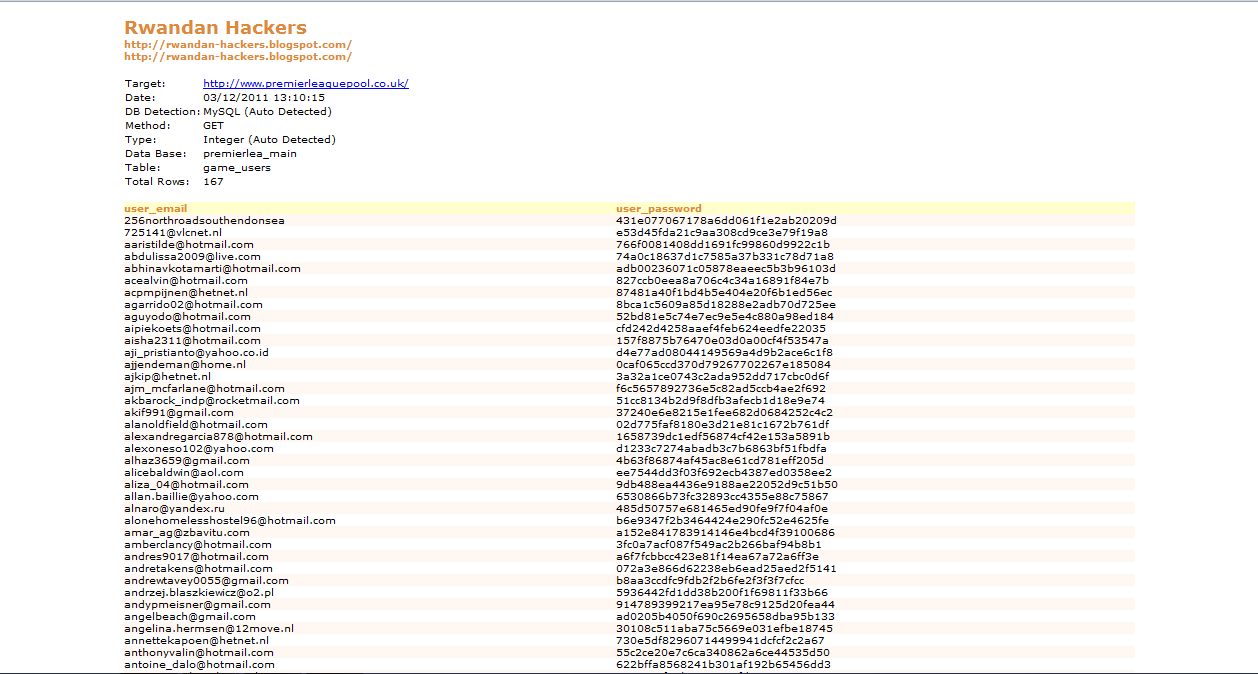Click the DB Detection label

162,112
